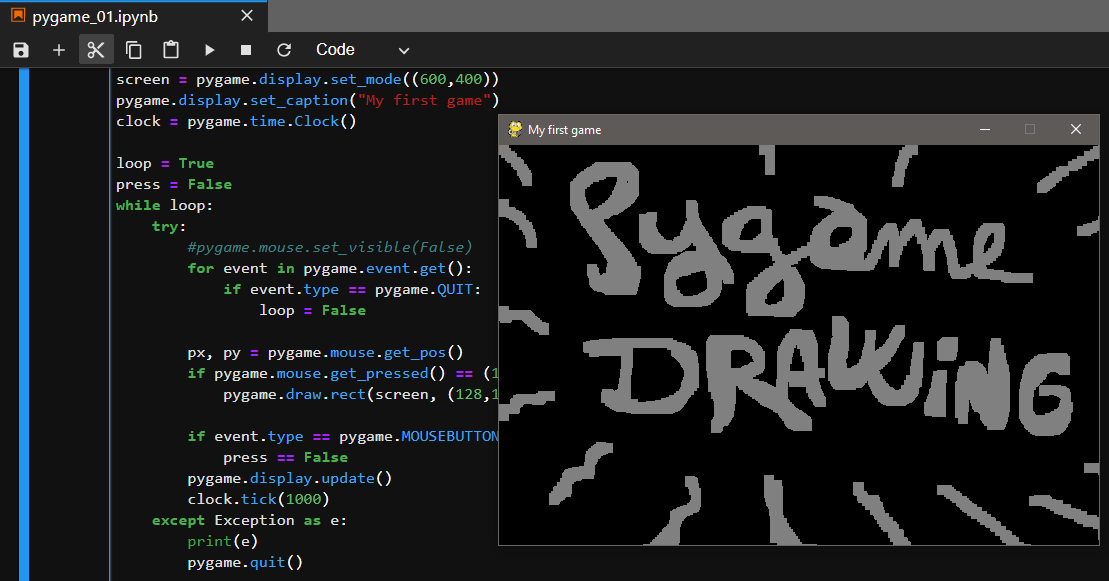
Task: Maximize the My first game window
Action: click(1030, 129)
